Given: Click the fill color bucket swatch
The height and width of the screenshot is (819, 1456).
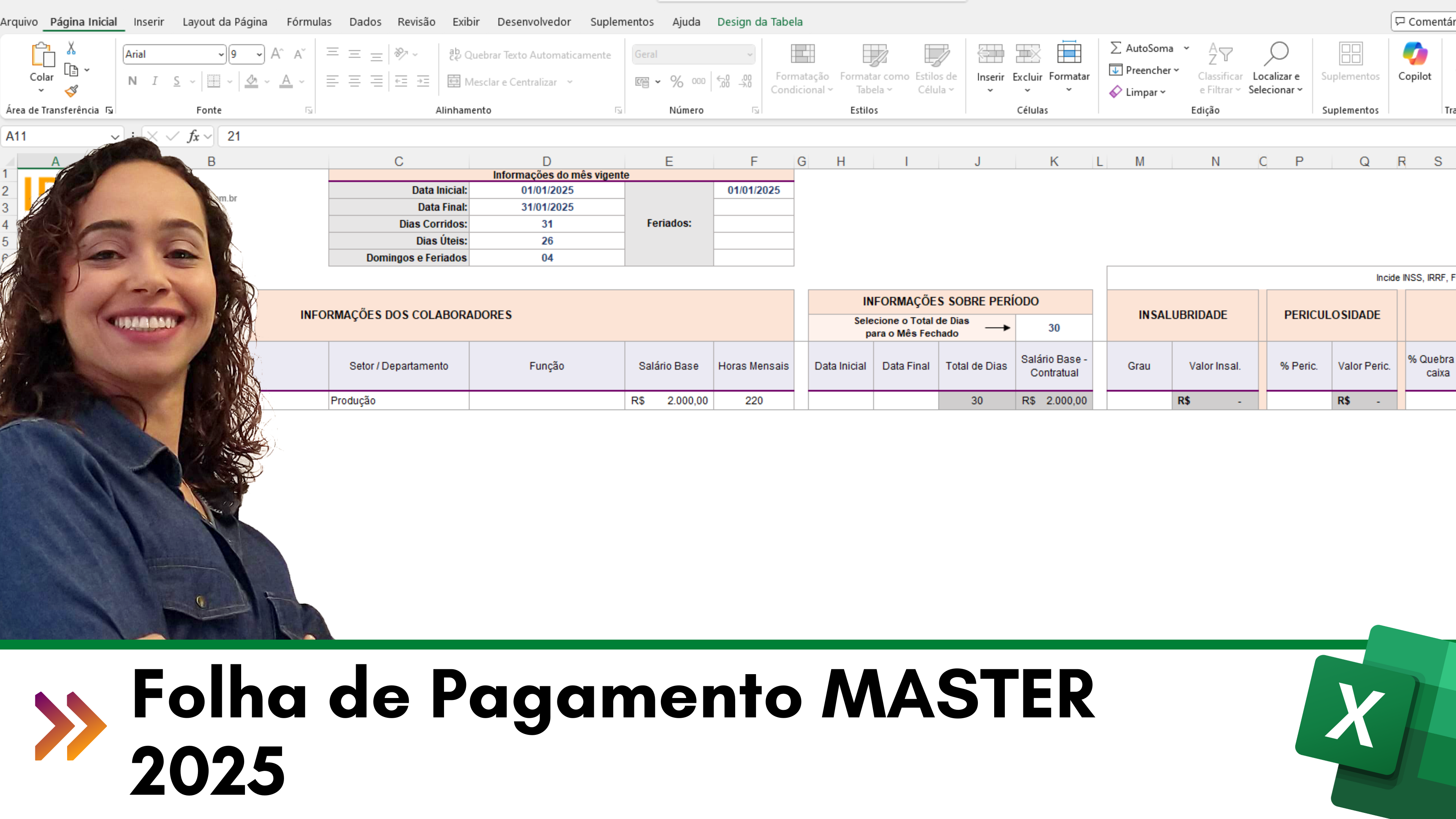Looking at the screenshot, I should point(252,82).
